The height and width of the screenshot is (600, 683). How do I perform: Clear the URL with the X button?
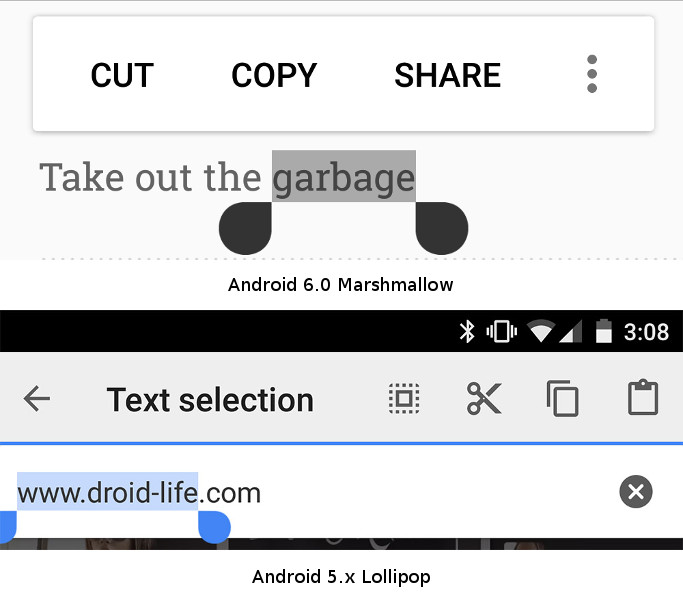tap(636, 492)
